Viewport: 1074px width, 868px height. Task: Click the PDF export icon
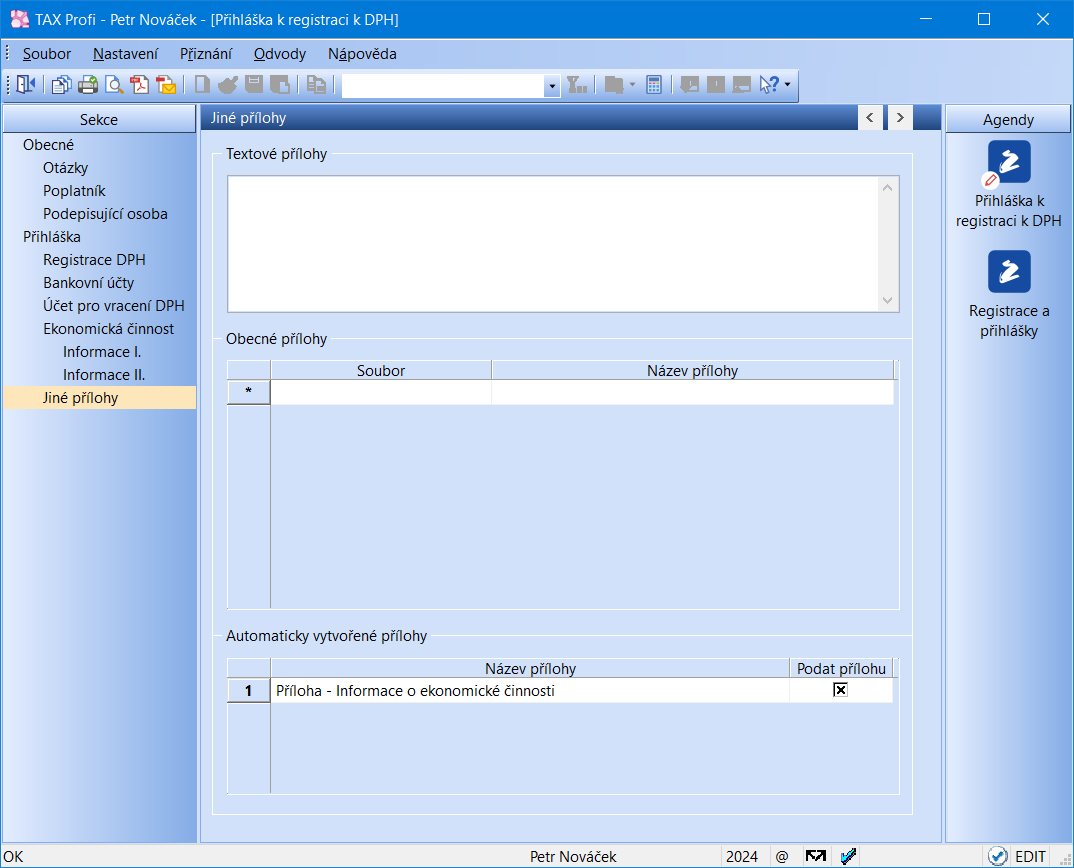pyautogui.click(x=140, y=85)
